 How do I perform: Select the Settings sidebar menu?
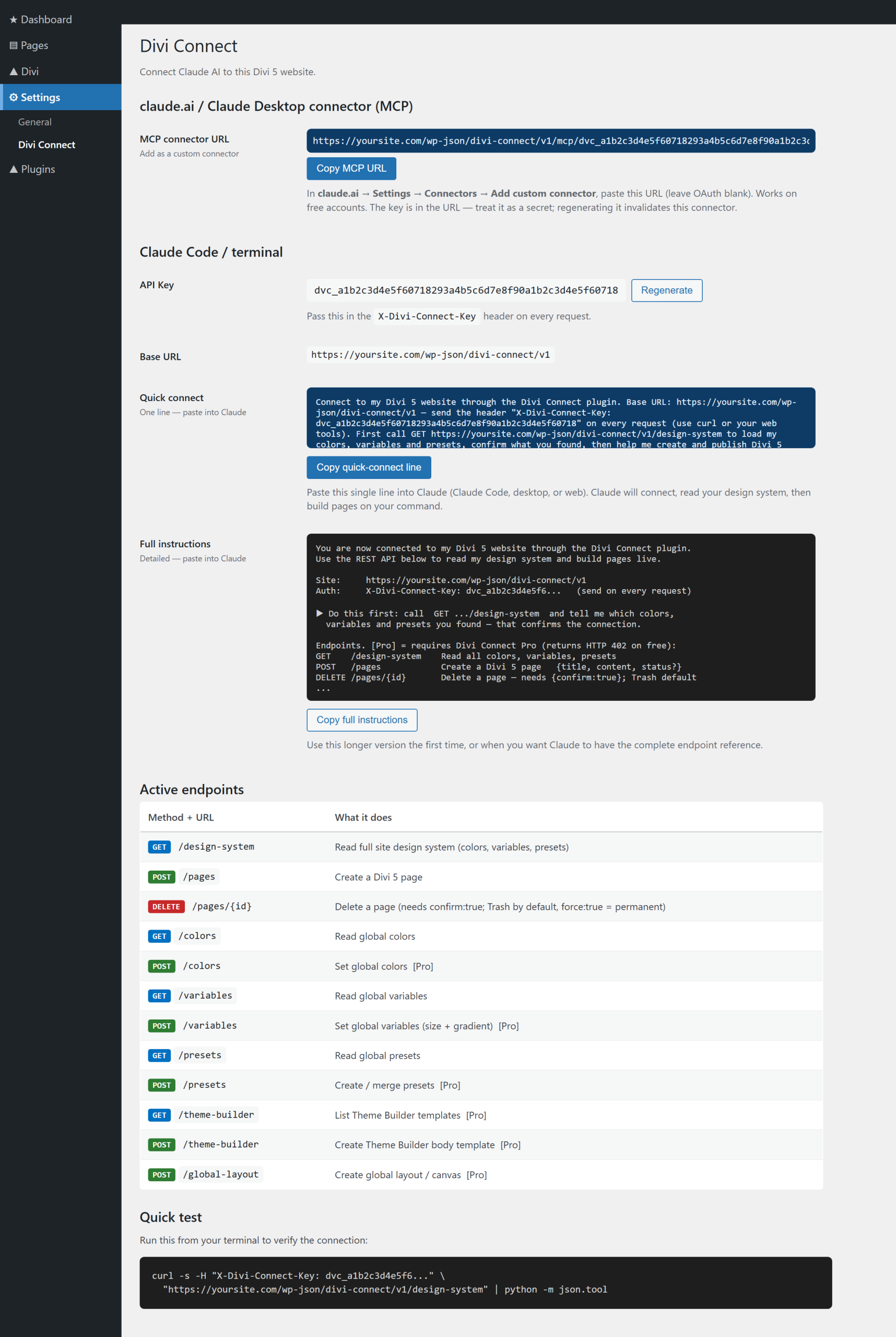(61, 97)
